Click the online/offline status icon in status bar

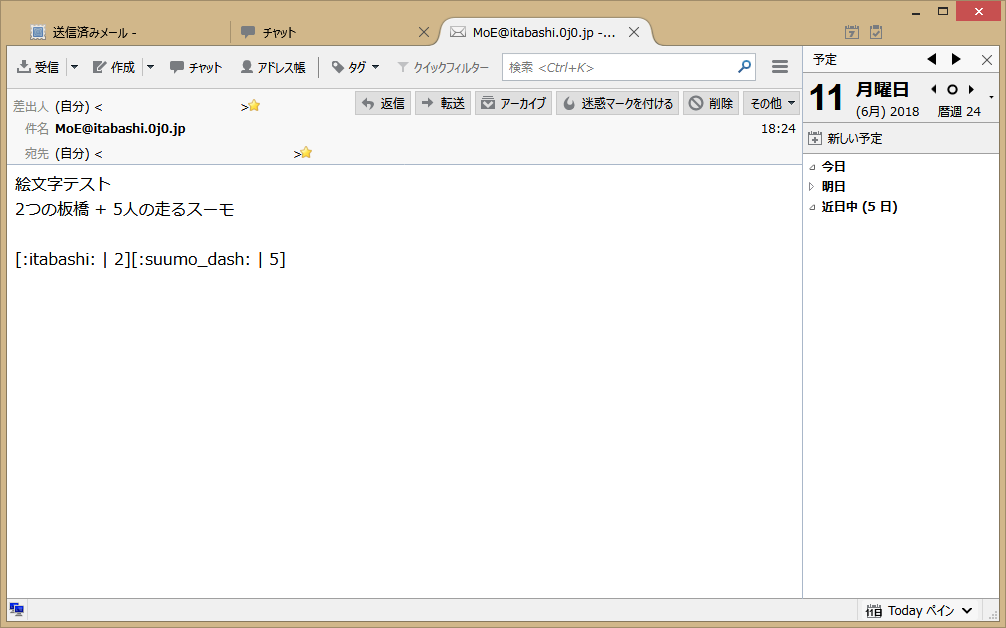tap(17, 610)
